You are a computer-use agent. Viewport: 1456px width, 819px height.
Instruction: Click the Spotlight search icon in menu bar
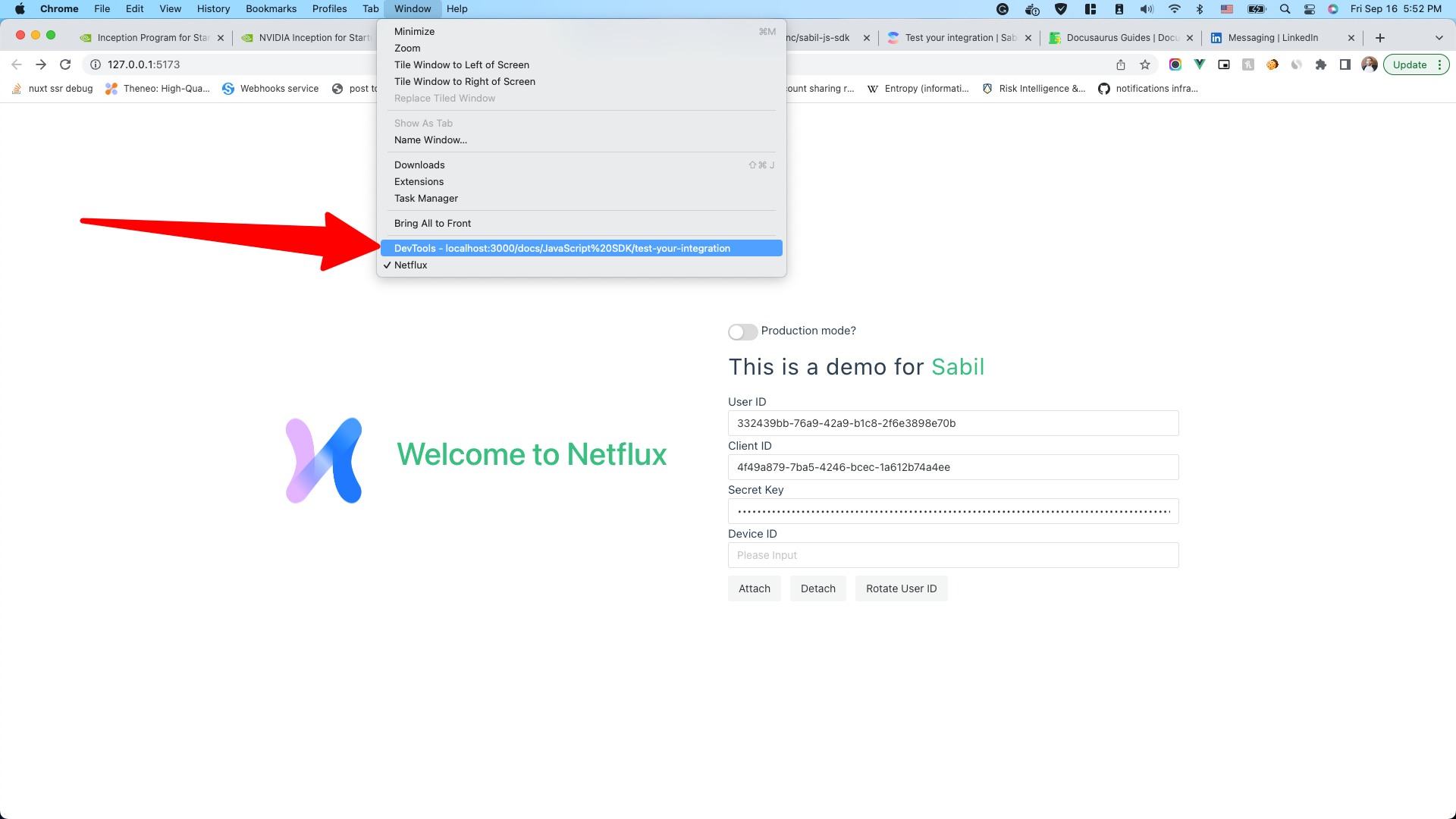[1285, 9]
